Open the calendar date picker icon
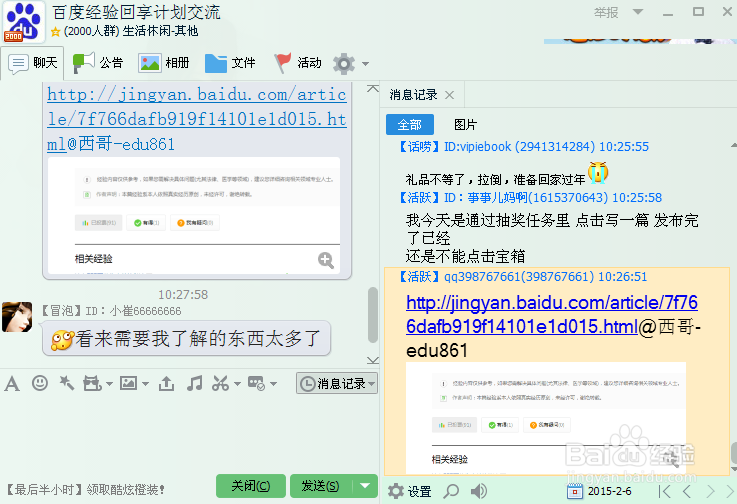Image resolution: width=737 pixels, height=504 pixels. (574, 492)
